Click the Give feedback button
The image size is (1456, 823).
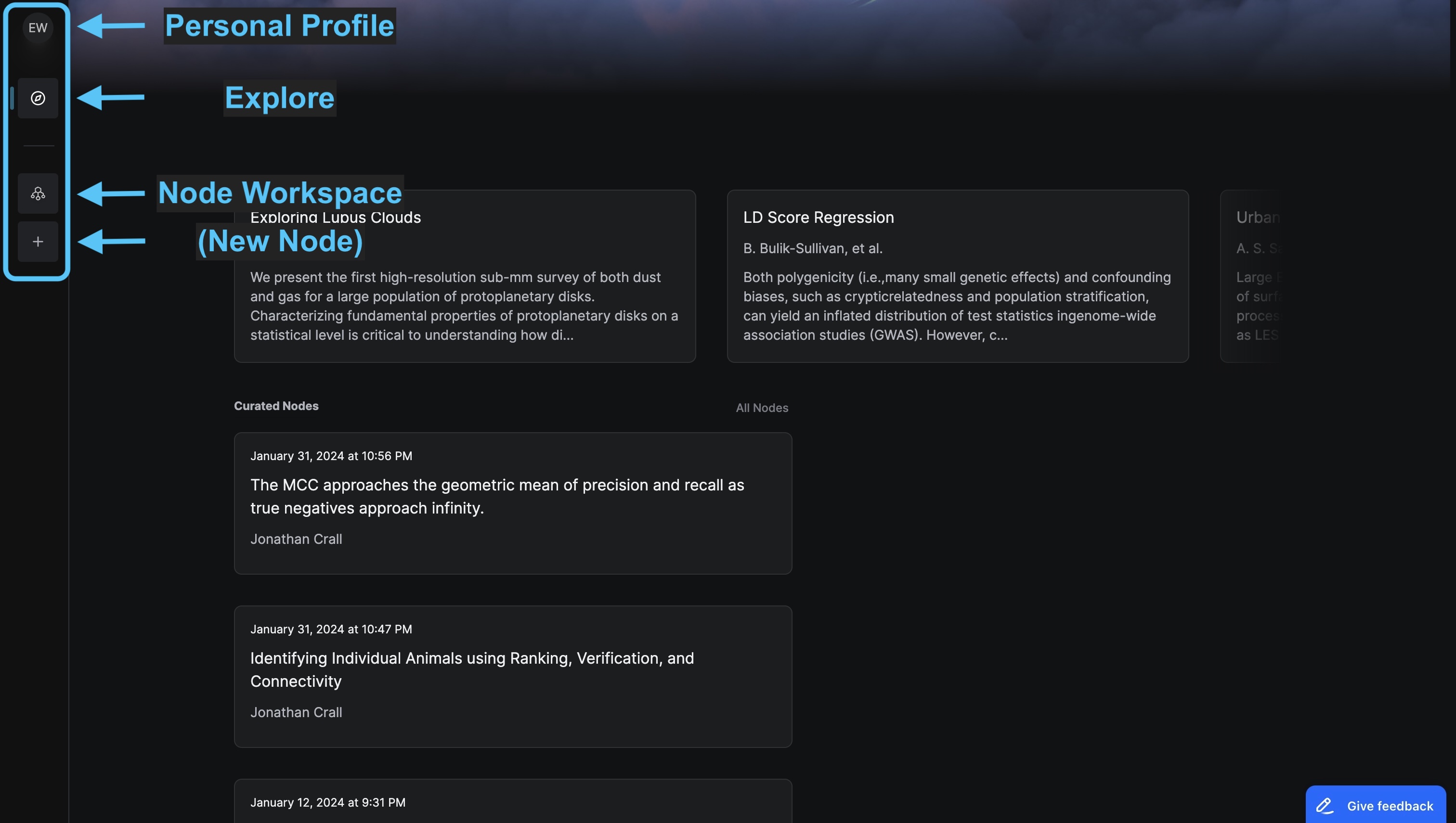click(x=1375, y=805)
